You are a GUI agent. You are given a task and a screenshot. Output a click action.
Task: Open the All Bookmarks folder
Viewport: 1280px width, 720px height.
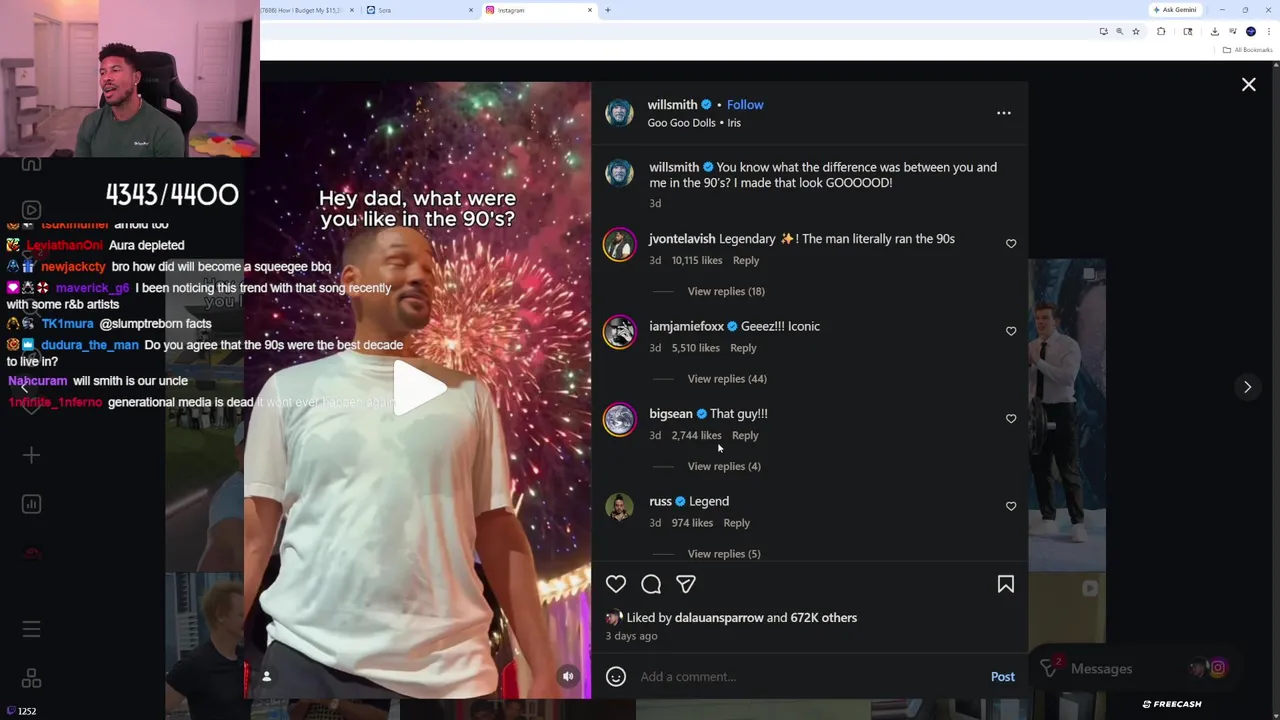click(1247, 50)
